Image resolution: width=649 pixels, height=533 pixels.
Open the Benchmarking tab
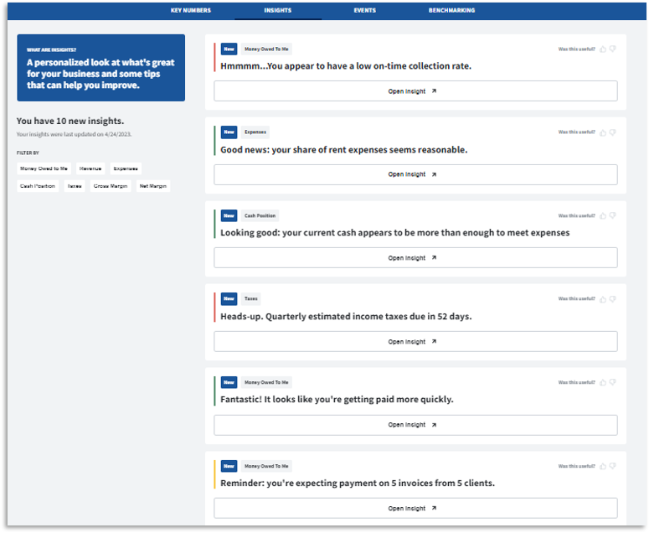(x=452, y=10)
